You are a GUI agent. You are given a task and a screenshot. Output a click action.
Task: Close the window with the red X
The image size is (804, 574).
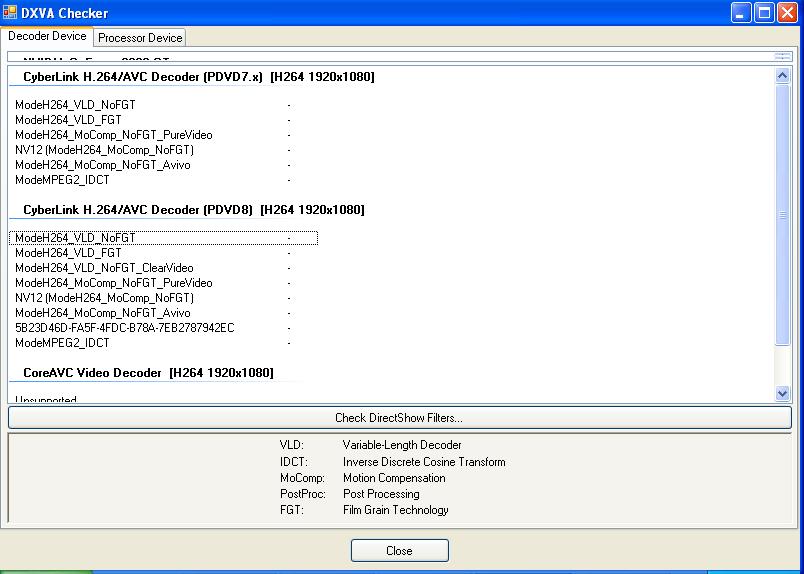click(x=787, y=13)
